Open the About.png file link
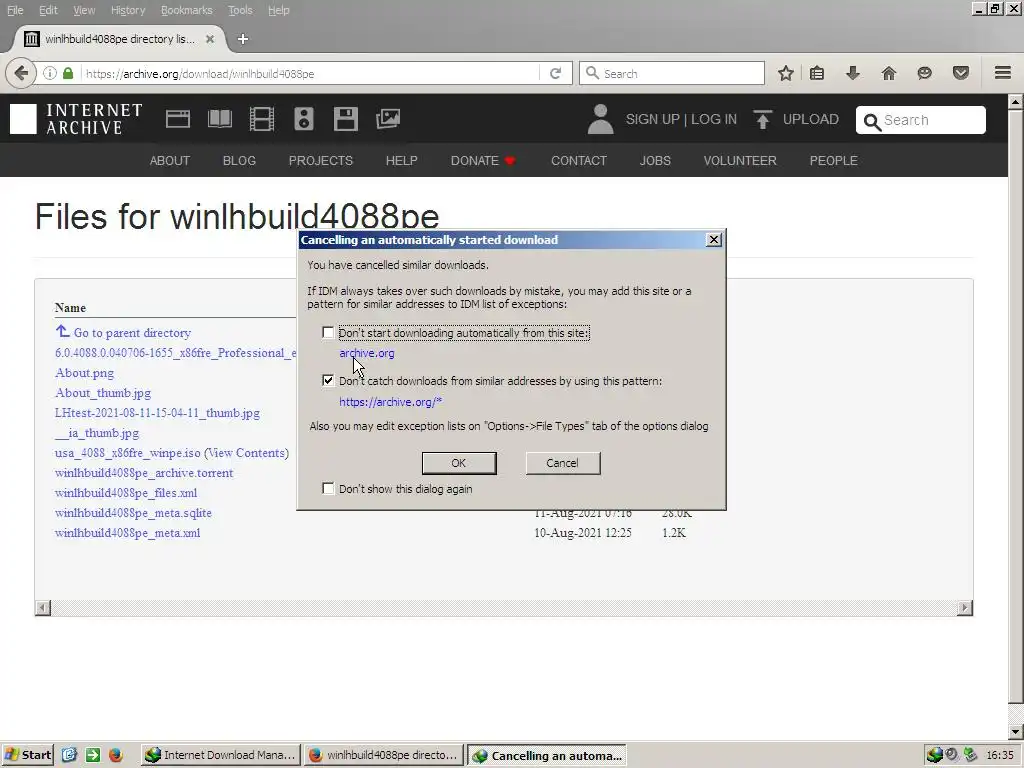The image size is (1024, 768). pos(84,373)
